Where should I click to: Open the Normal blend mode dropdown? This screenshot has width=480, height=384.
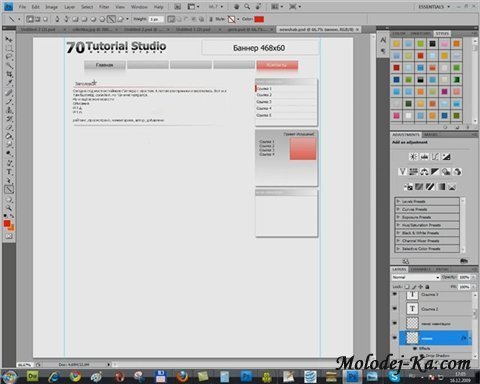tap(416, 277)
